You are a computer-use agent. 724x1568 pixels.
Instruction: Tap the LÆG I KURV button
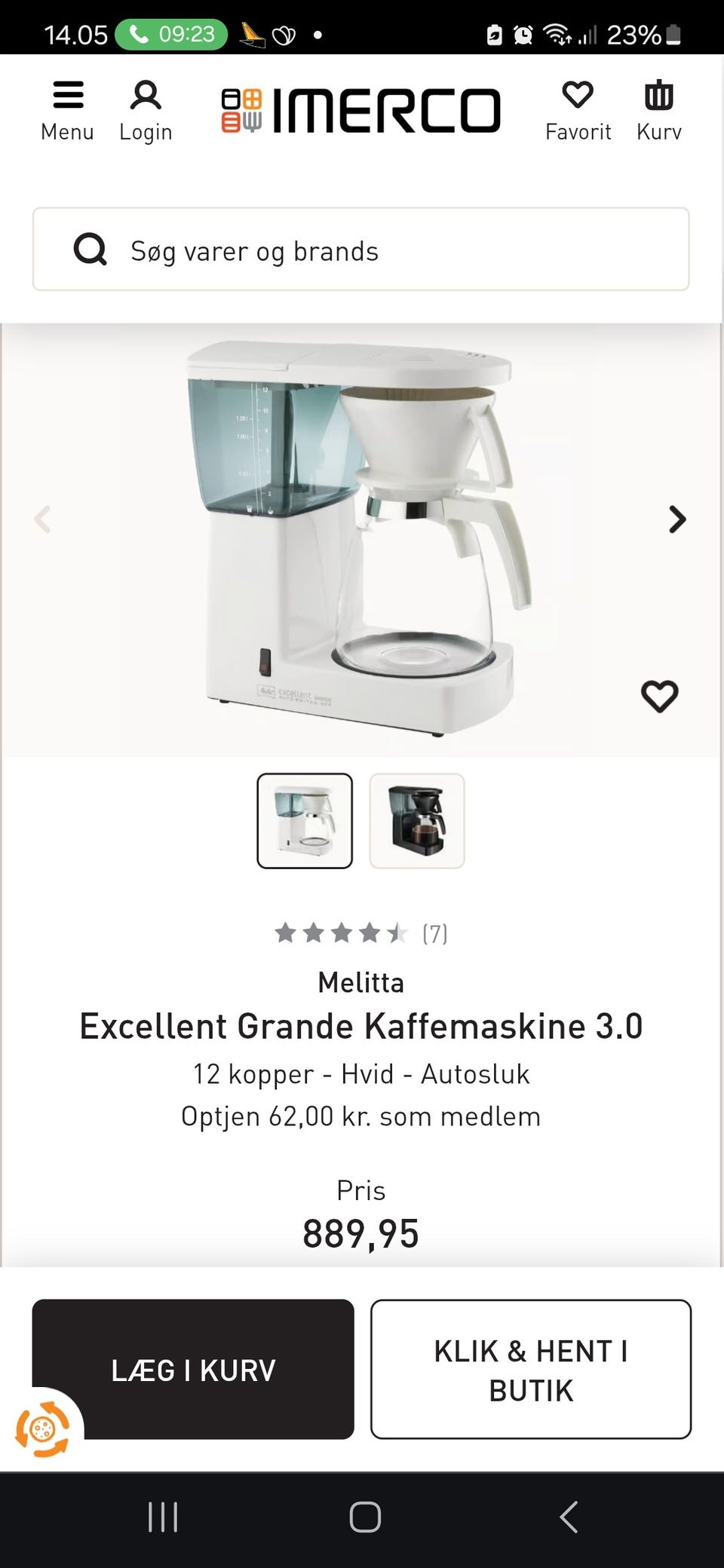click(x=193, y=1369)
